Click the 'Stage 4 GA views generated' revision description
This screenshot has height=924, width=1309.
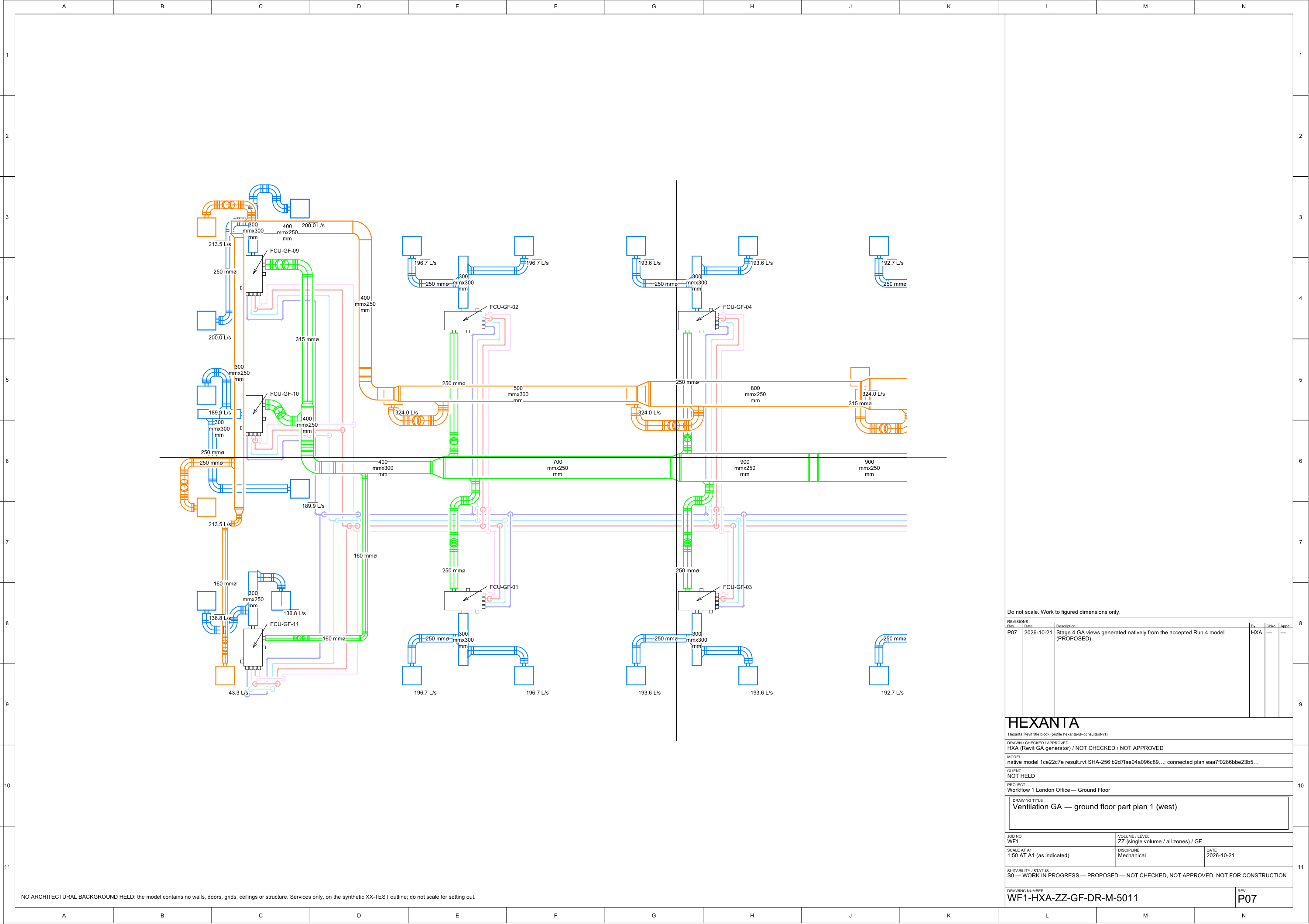click(1140, 636)
